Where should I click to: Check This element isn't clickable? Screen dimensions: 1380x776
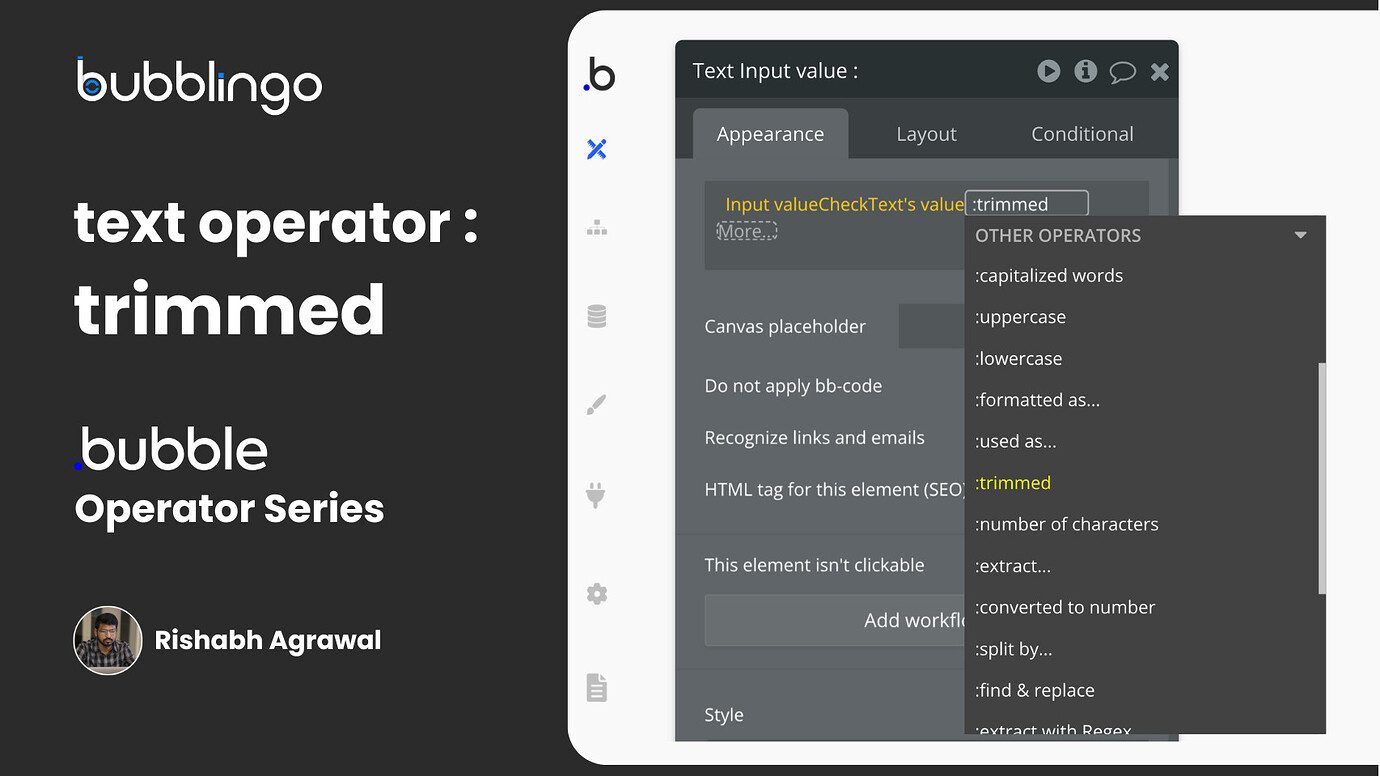pyautogui.click(x=813, y=564)
